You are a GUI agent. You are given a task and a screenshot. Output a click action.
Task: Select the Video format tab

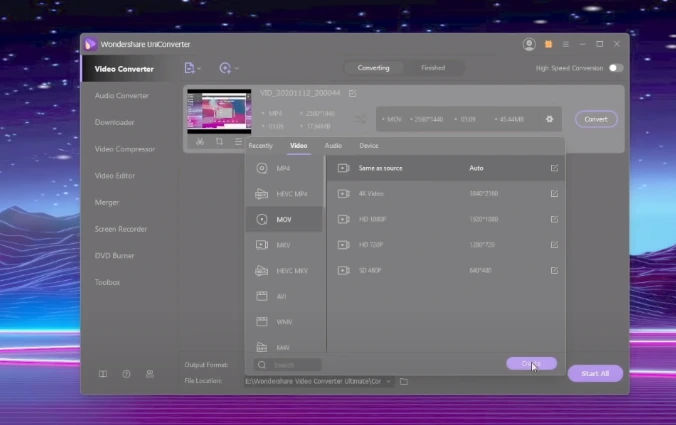(298, 146)
